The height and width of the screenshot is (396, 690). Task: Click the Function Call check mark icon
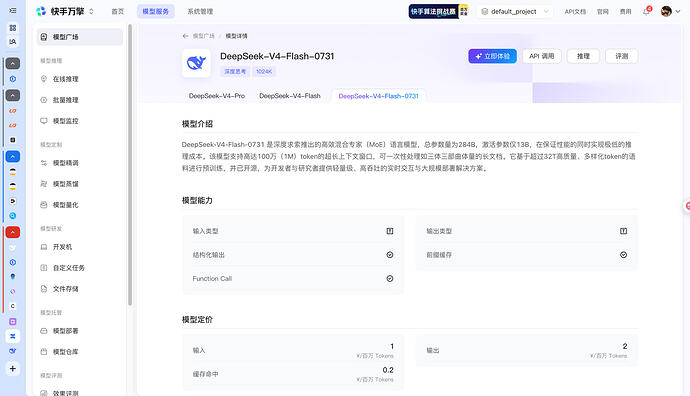pos(390,279)
